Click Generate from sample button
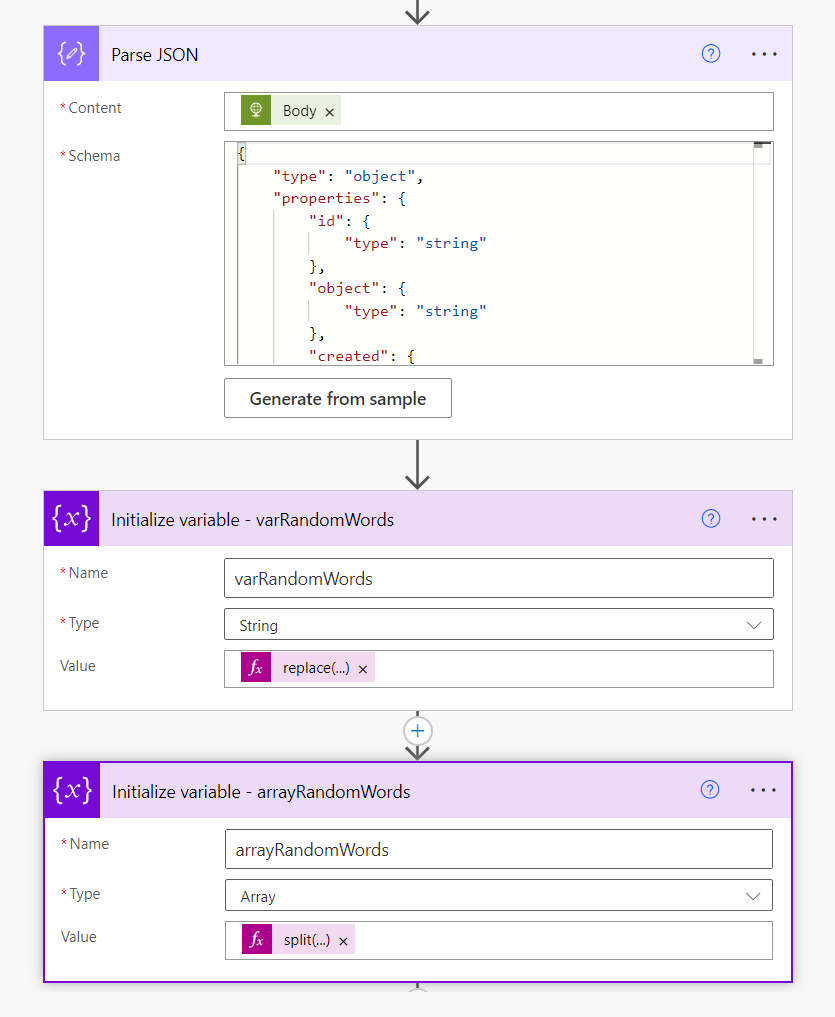This screenshot has height=1017, width=835. [x=338, y=398]
